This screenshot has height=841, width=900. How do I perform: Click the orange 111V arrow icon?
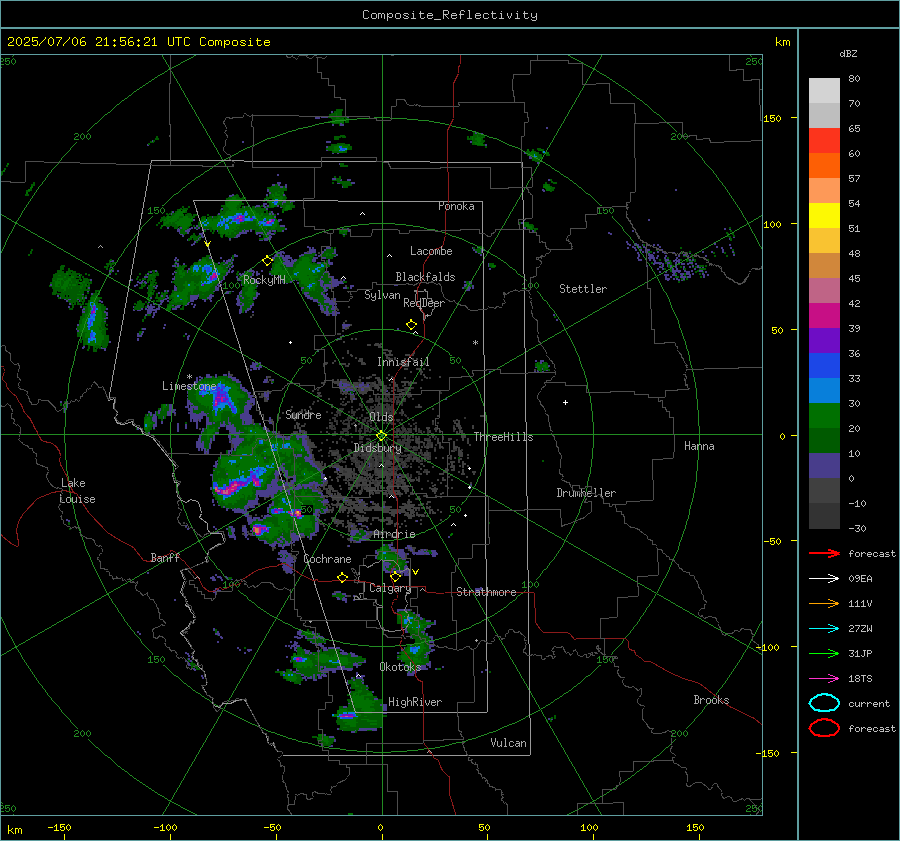pos(824,603)
